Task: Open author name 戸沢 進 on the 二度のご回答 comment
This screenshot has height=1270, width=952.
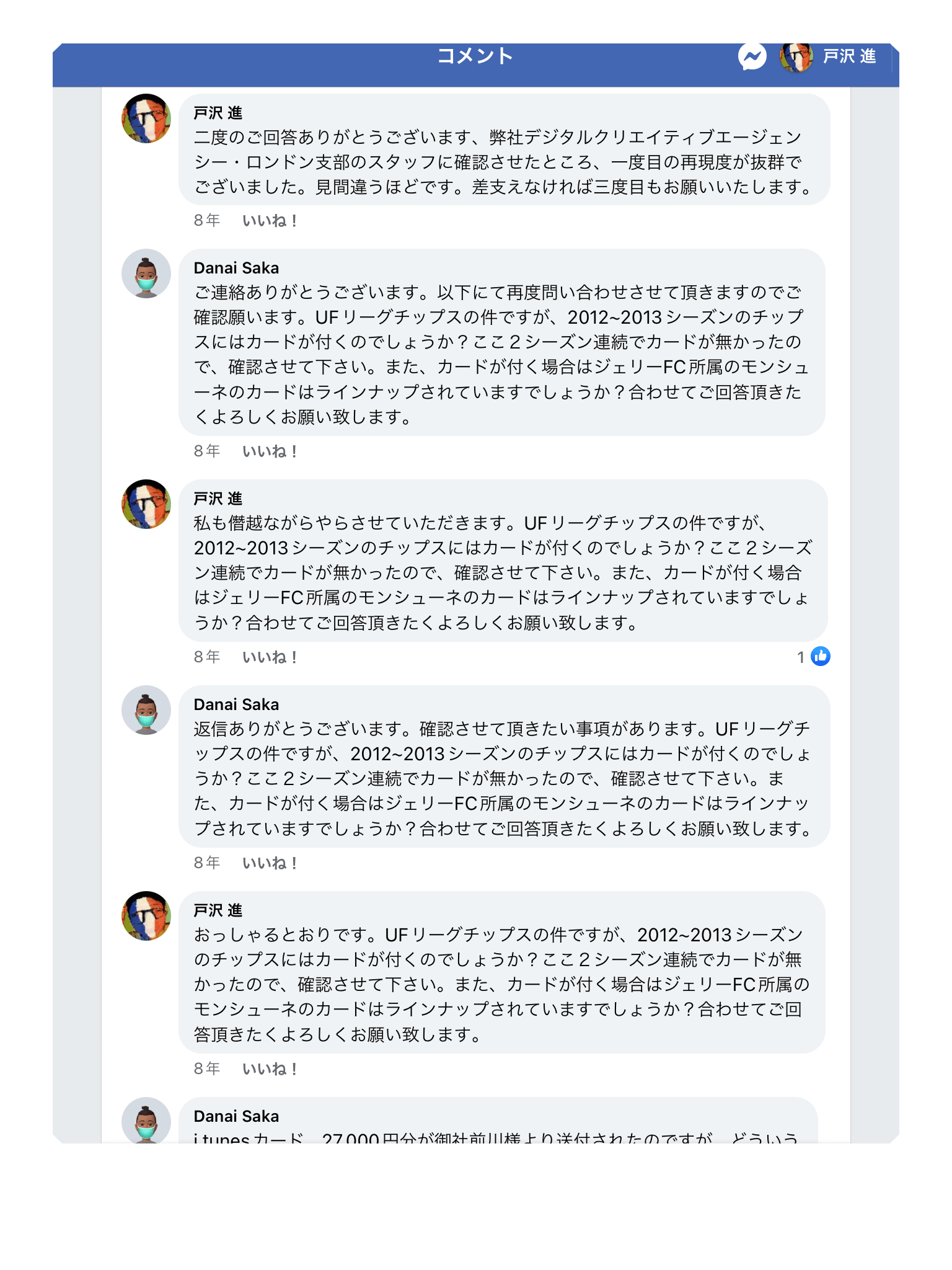Action: coord(218,113)
